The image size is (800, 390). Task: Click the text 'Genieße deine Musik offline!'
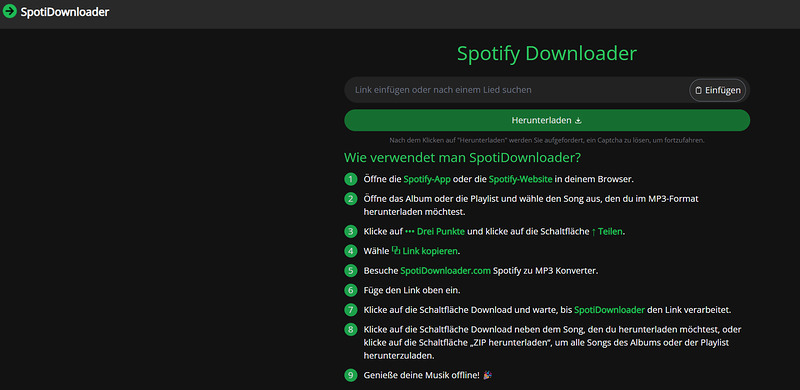[422, 375]
